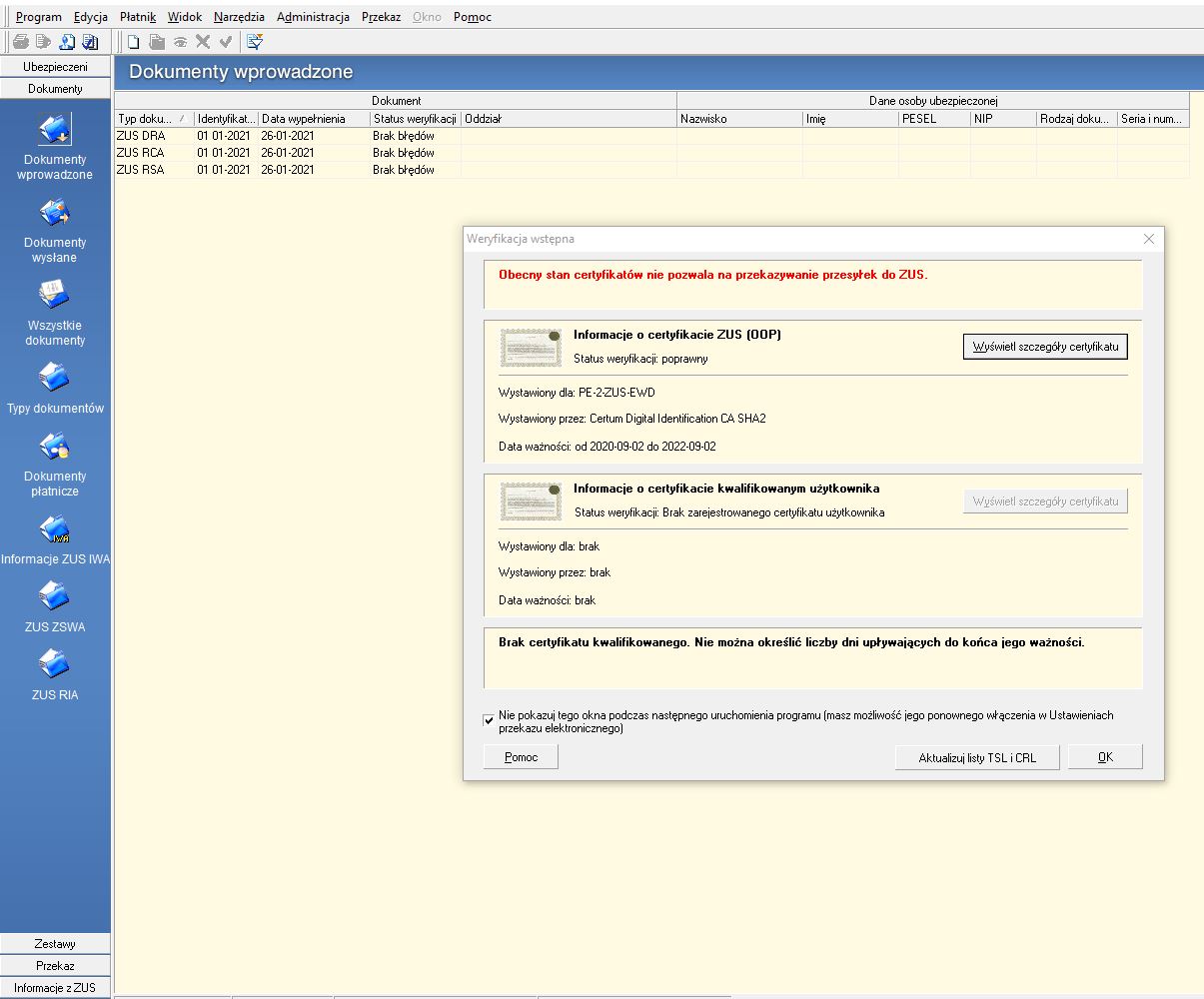Image resolution: width=1204 pixels, height=999 pixels.
Task: Click Wyświetl szczegóły certyfikatu for ZUS certificate
Action: pos(1044,347)
